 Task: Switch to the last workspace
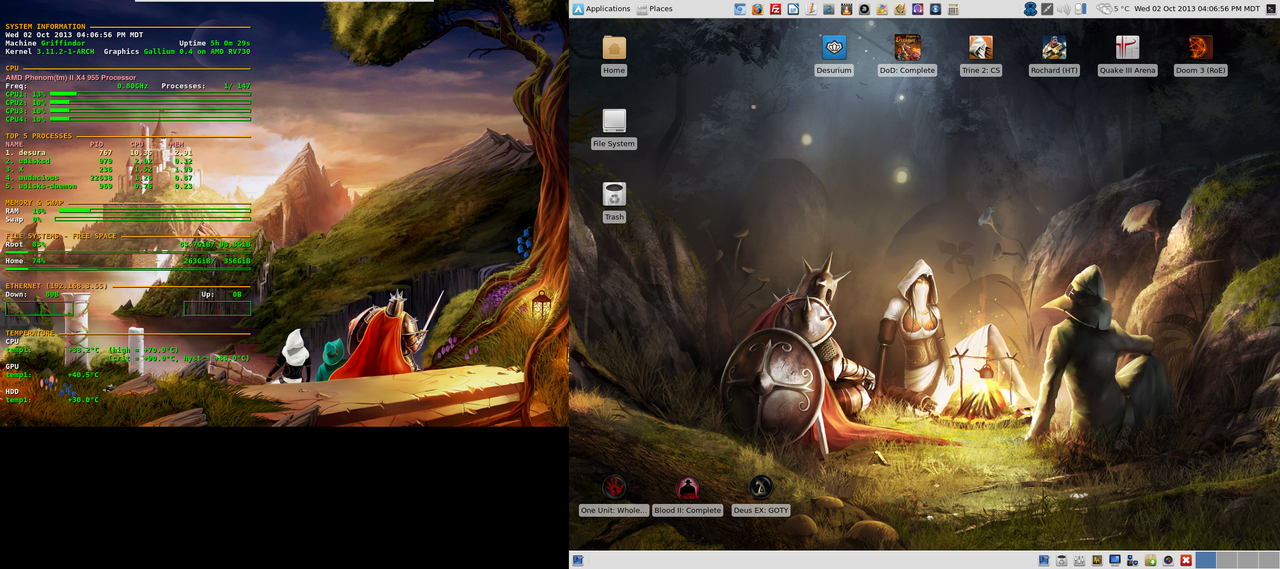(x=1269, y=560)
